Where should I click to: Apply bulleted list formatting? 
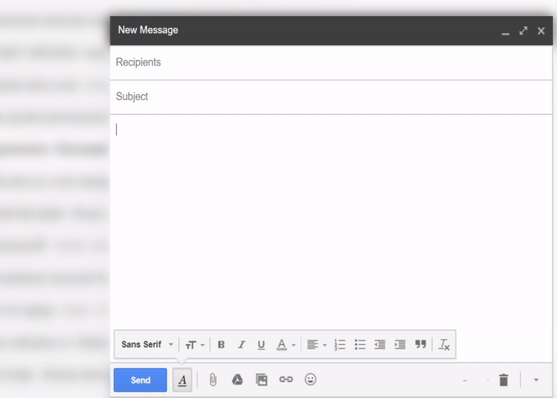360,345
